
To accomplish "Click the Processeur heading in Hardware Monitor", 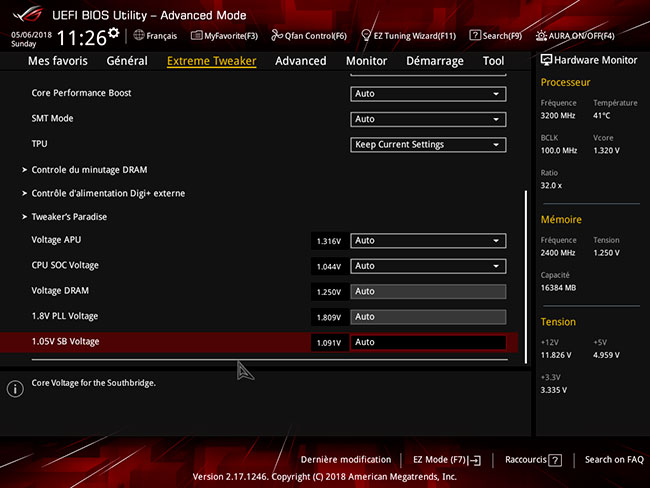I will 565,83.
